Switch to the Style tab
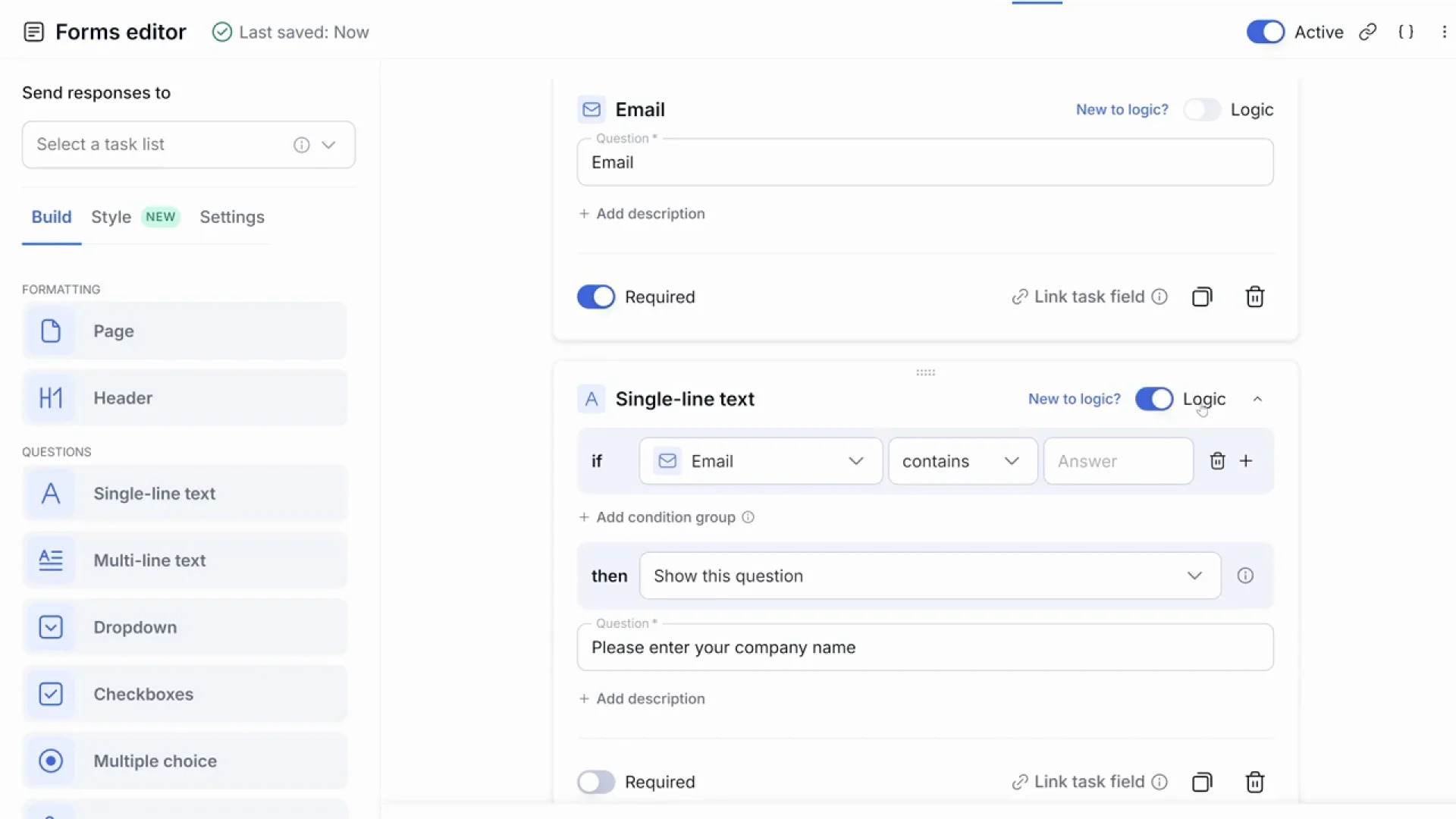 111,218
